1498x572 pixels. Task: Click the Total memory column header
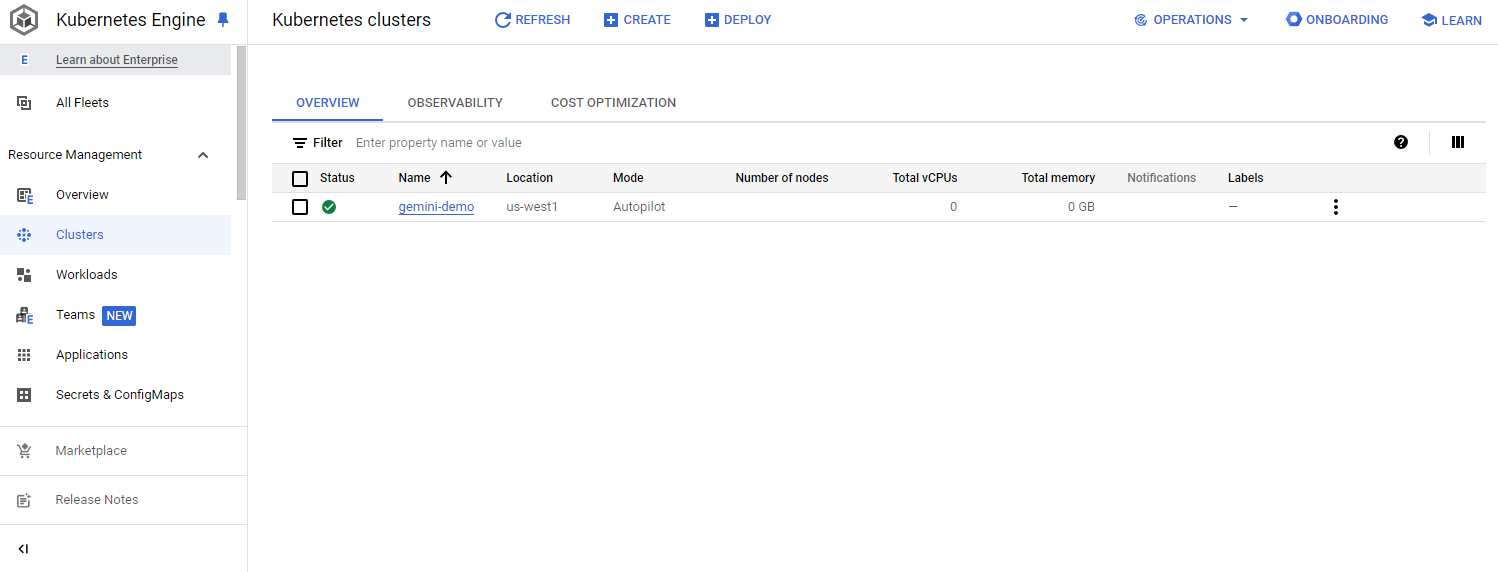[1058, 178]
